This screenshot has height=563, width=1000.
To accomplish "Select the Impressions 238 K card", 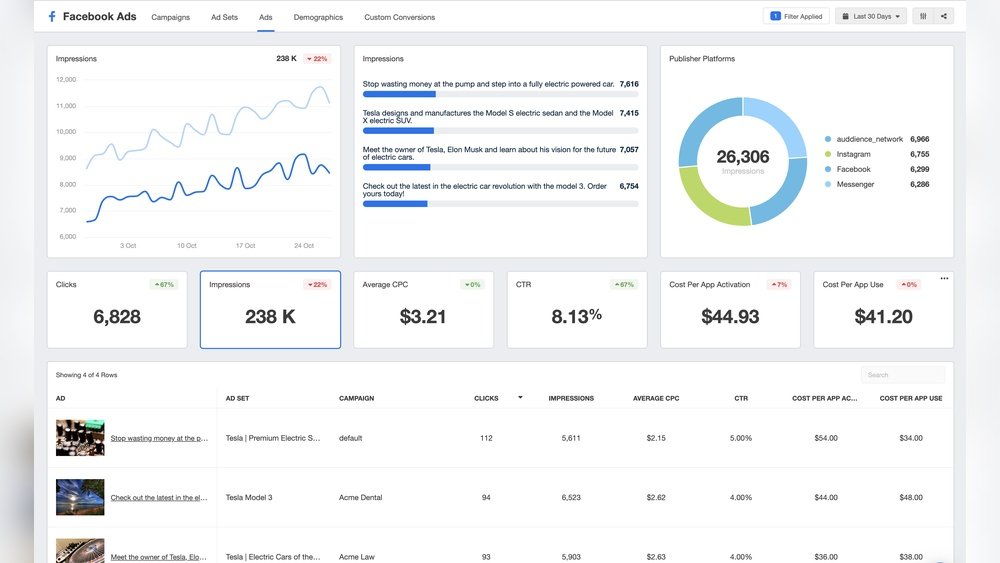I will click(x=270, y=310).
